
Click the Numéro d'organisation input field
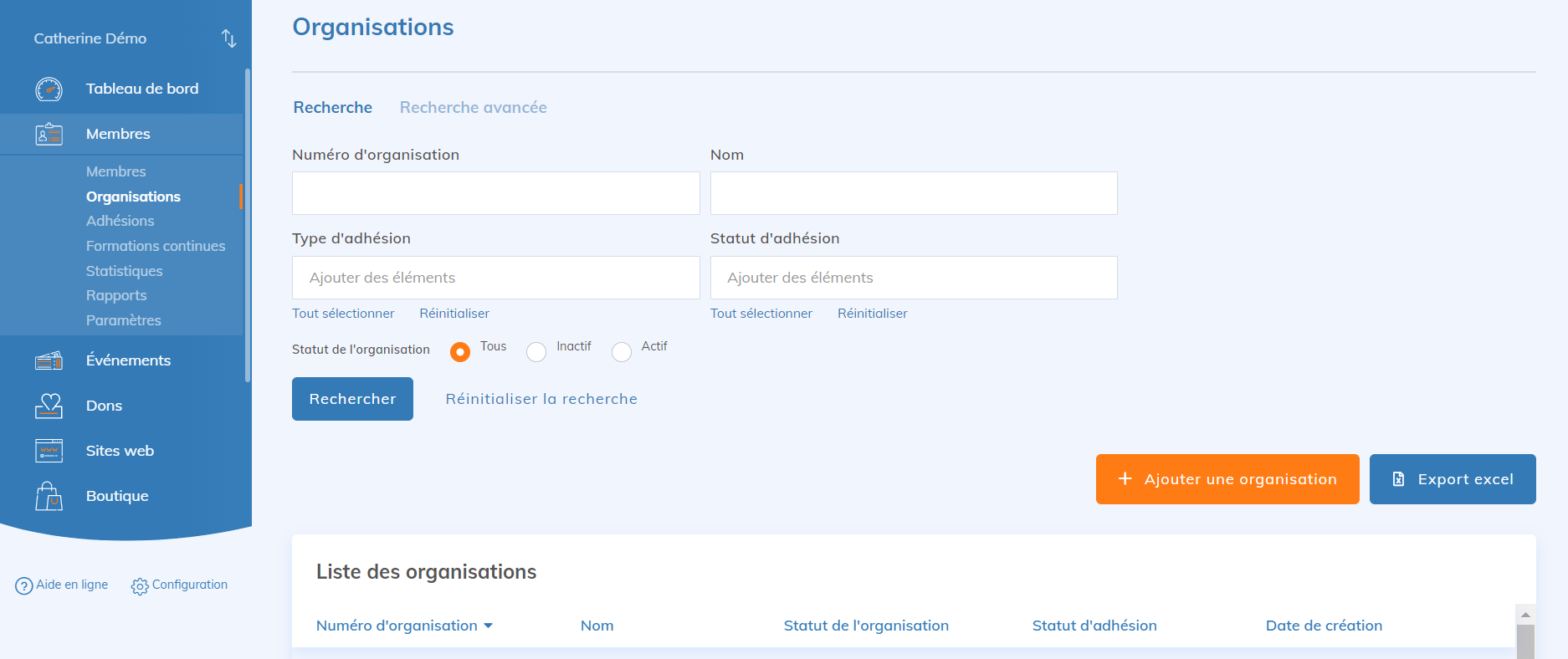point(495,193)
